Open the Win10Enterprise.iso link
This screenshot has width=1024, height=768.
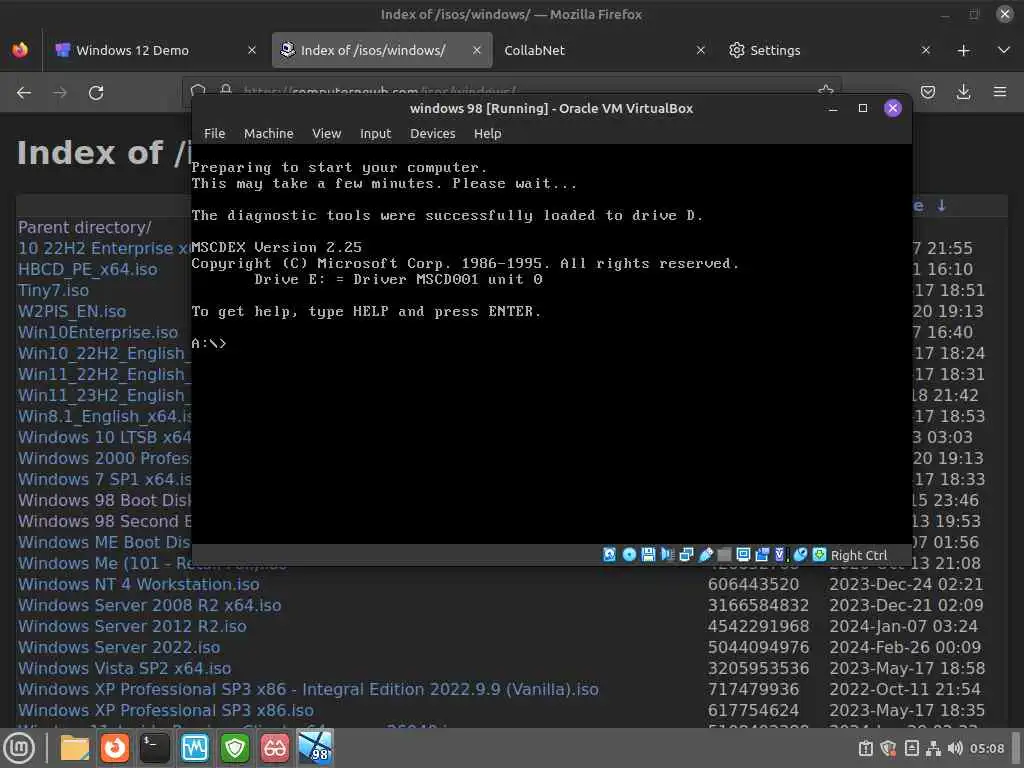point(97,332)
